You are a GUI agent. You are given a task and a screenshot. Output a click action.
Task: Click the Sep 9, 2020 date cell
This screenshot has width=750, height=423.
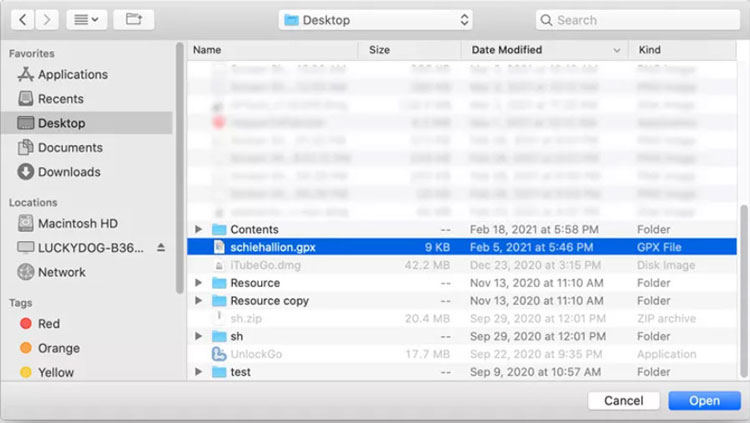pyautogui.click(x=535, y=372)
